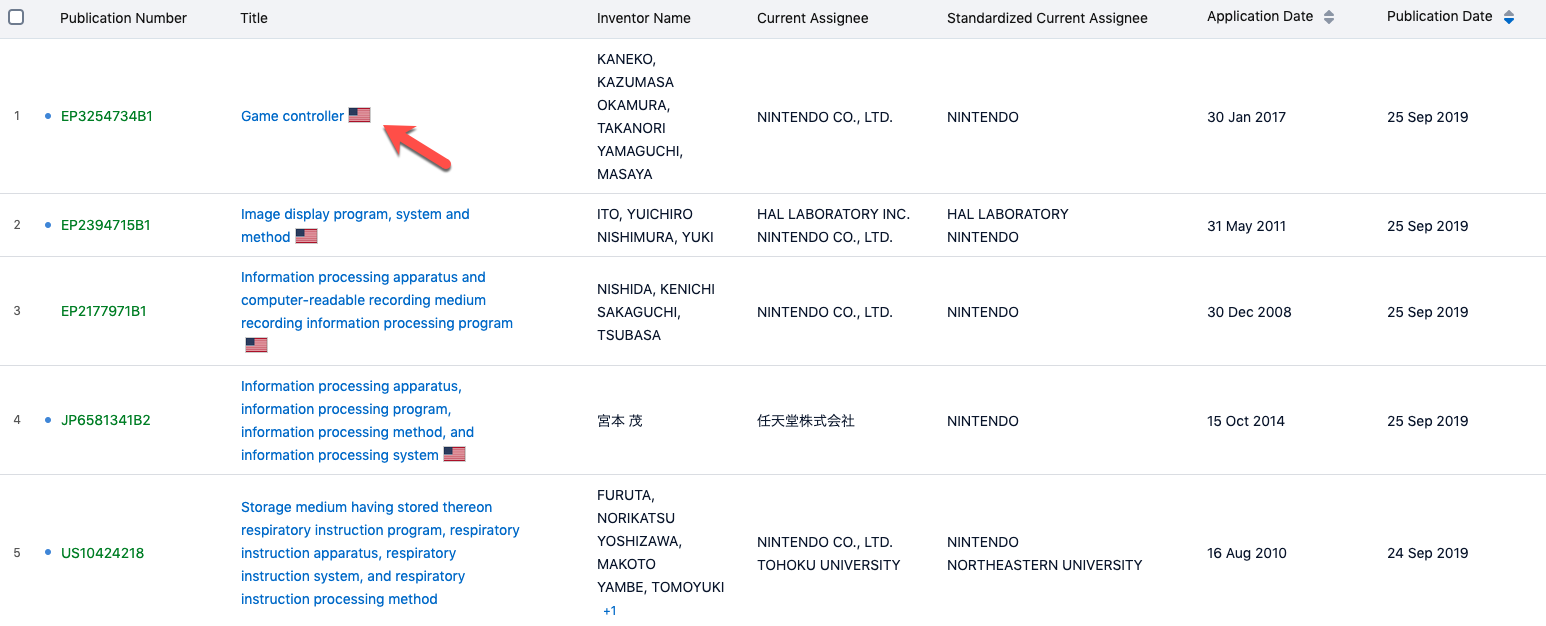This screenshot has height=626, width=1546.
Task: Click the Publication Number column header
Action: [123, 18]
